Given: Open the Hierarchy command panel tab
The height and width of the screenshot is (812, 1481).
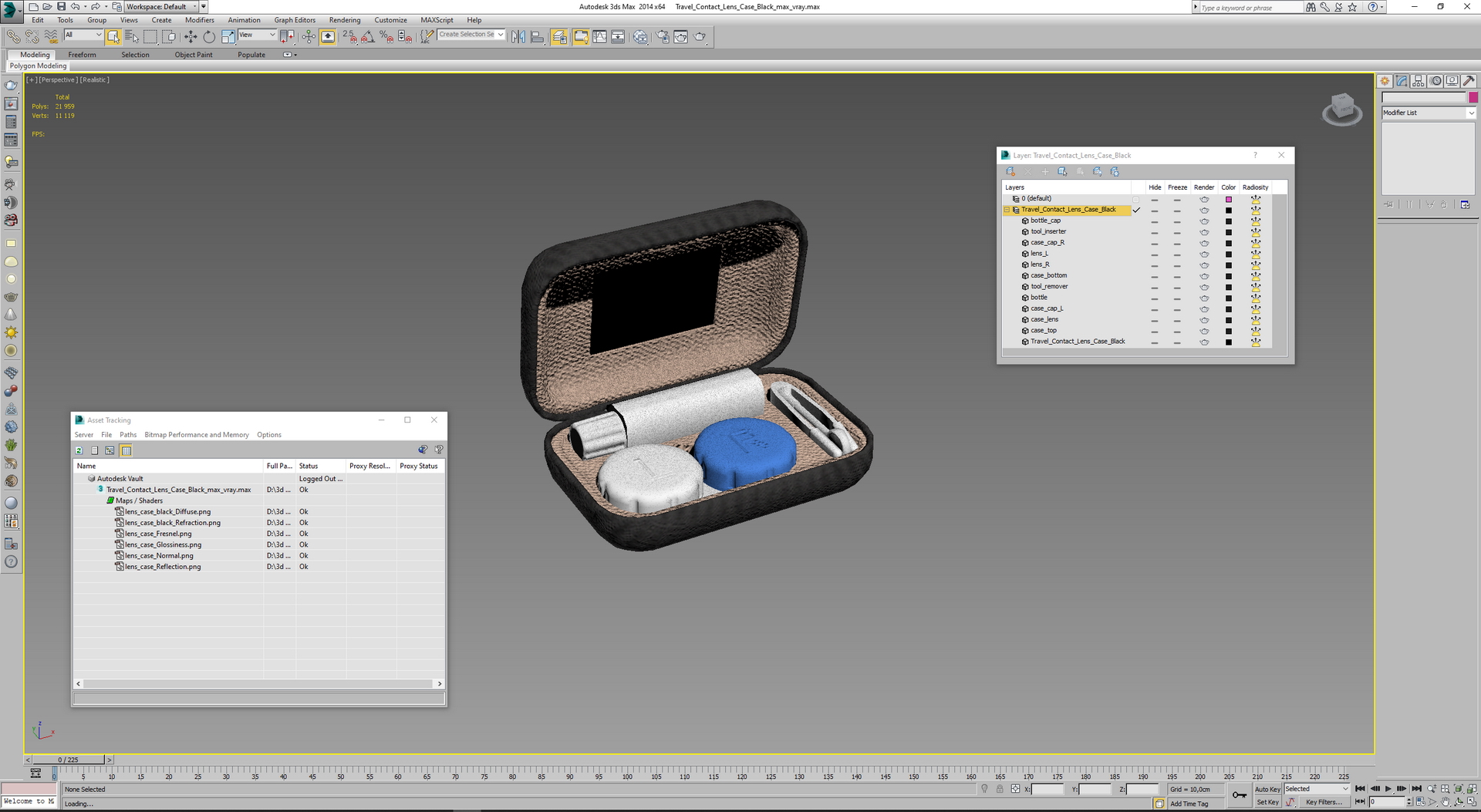Looking at the screenshot, I should coord(1419,81).
